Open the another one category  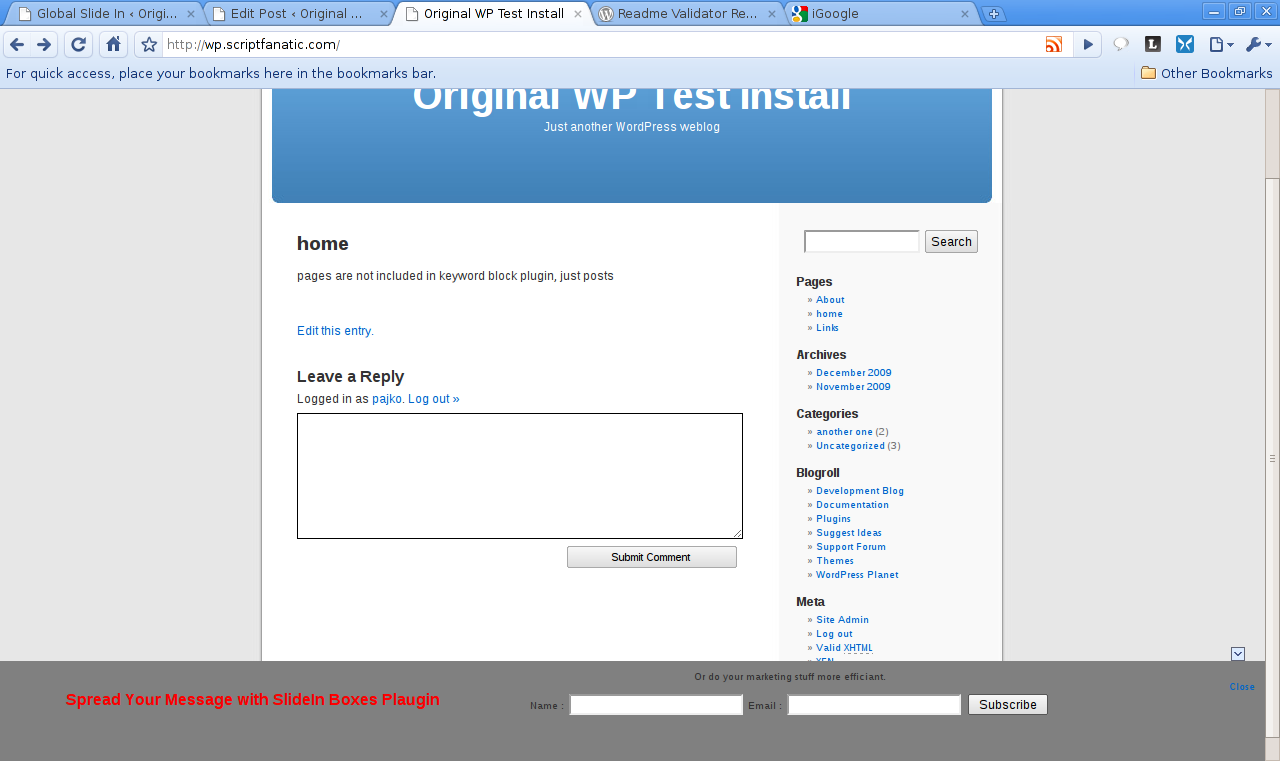click(x=844, y=432)
